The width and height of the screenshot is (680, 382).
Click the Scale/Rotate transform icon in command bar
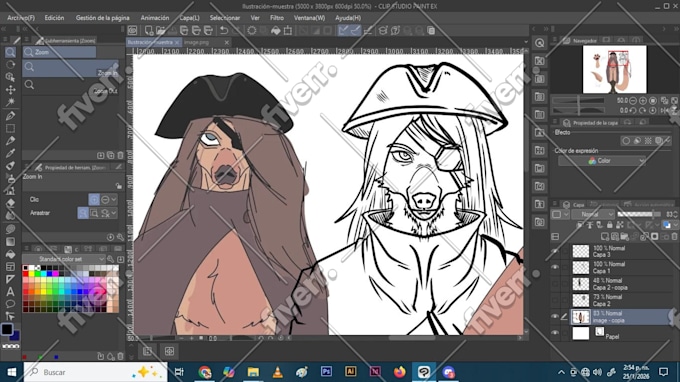pyautogui.click(x=288, y=30)
